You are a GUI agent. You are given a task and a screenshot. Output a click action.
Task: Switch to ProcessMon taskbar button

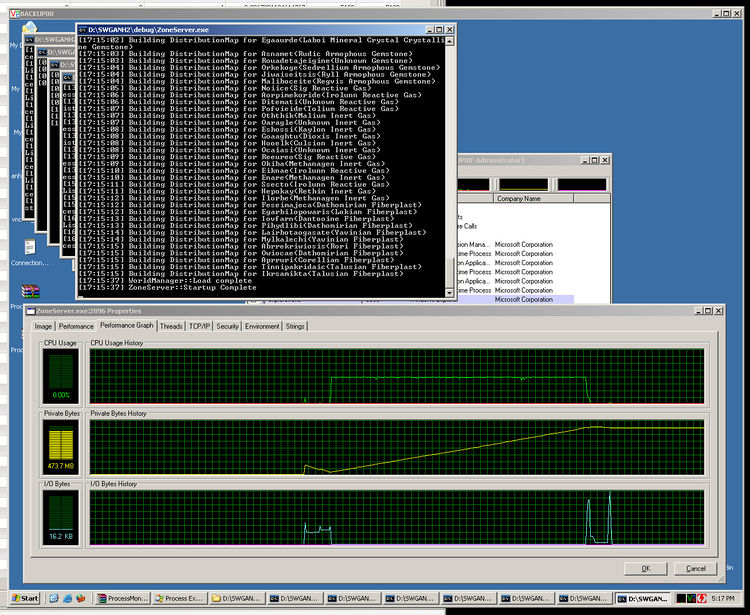click(122, 598)
